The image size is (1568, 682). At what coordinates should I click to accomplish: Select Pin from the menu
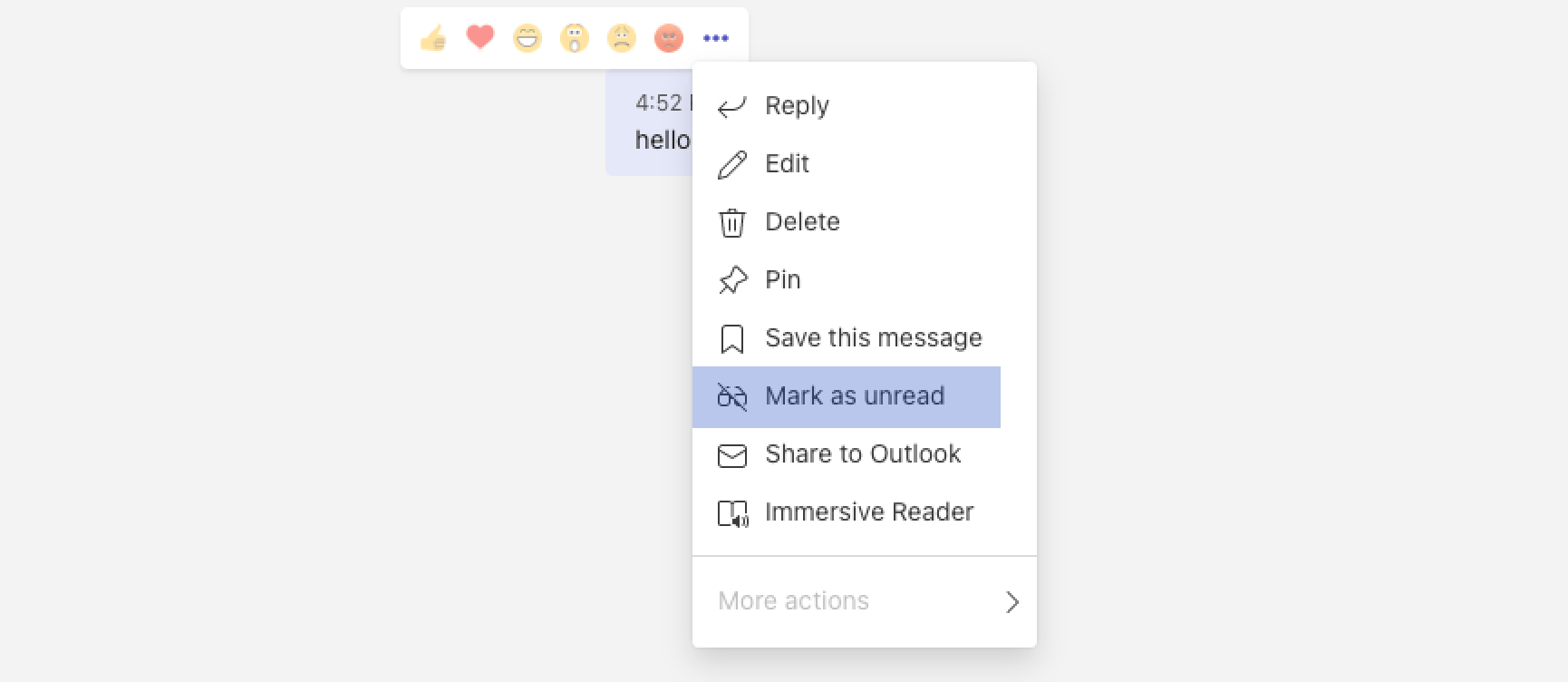click(x=782, y=279)
